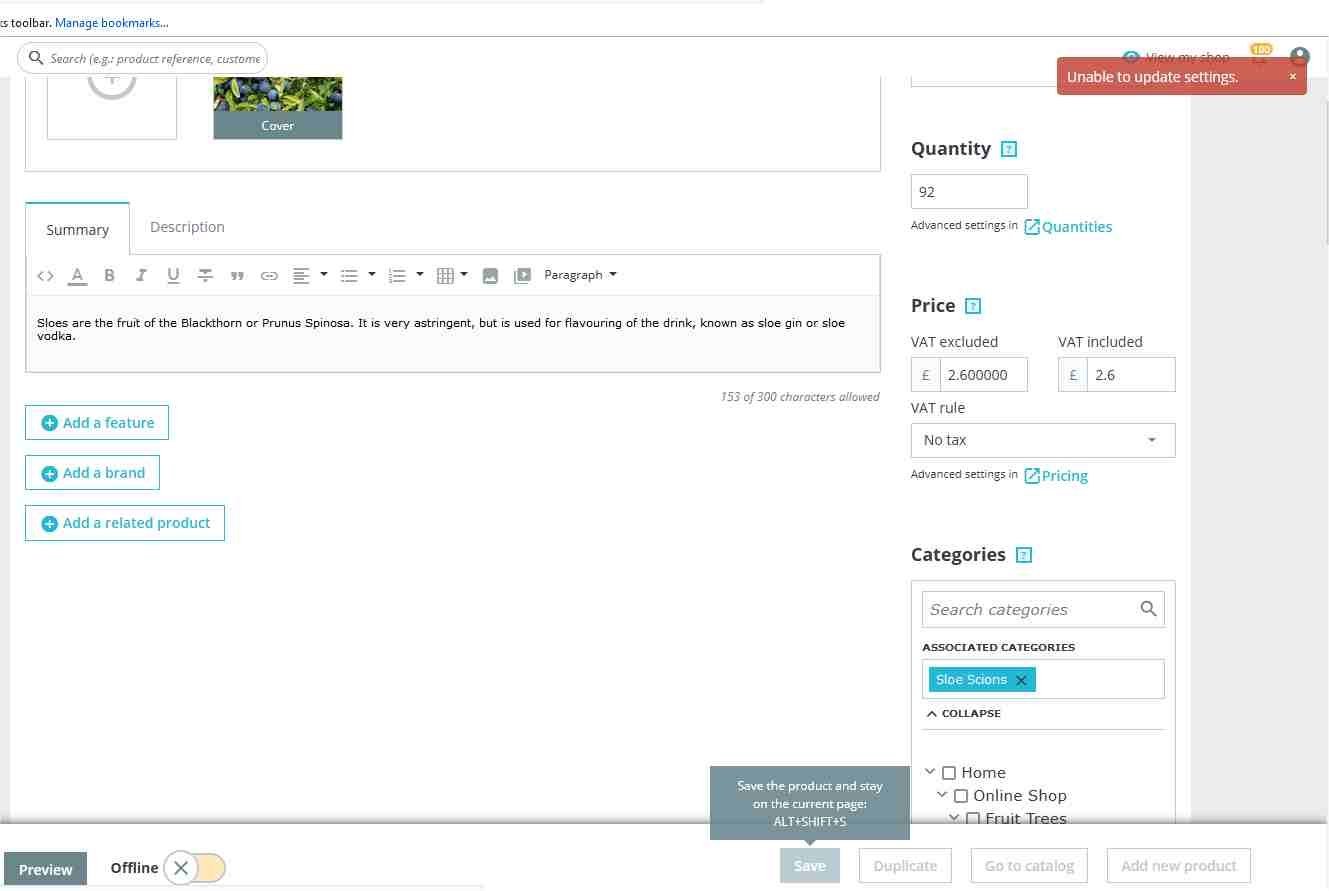Switch to the Description tab

click(187, 227)
